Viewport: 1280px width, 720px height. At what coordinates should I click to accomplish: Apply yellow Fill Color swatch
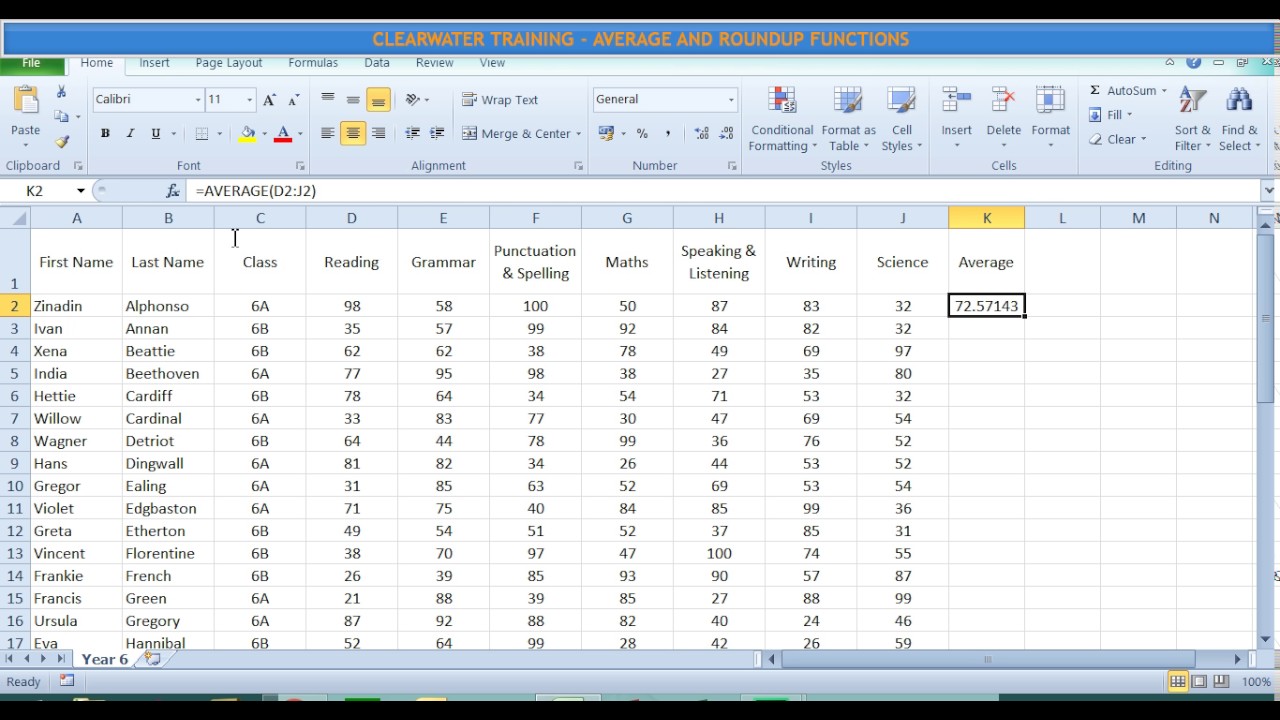click(247, 134)
